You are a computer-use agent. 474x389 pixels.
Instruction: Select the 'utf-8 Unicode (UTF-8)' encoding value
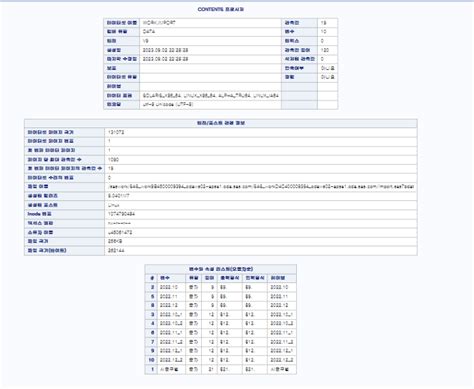point(168,104)
